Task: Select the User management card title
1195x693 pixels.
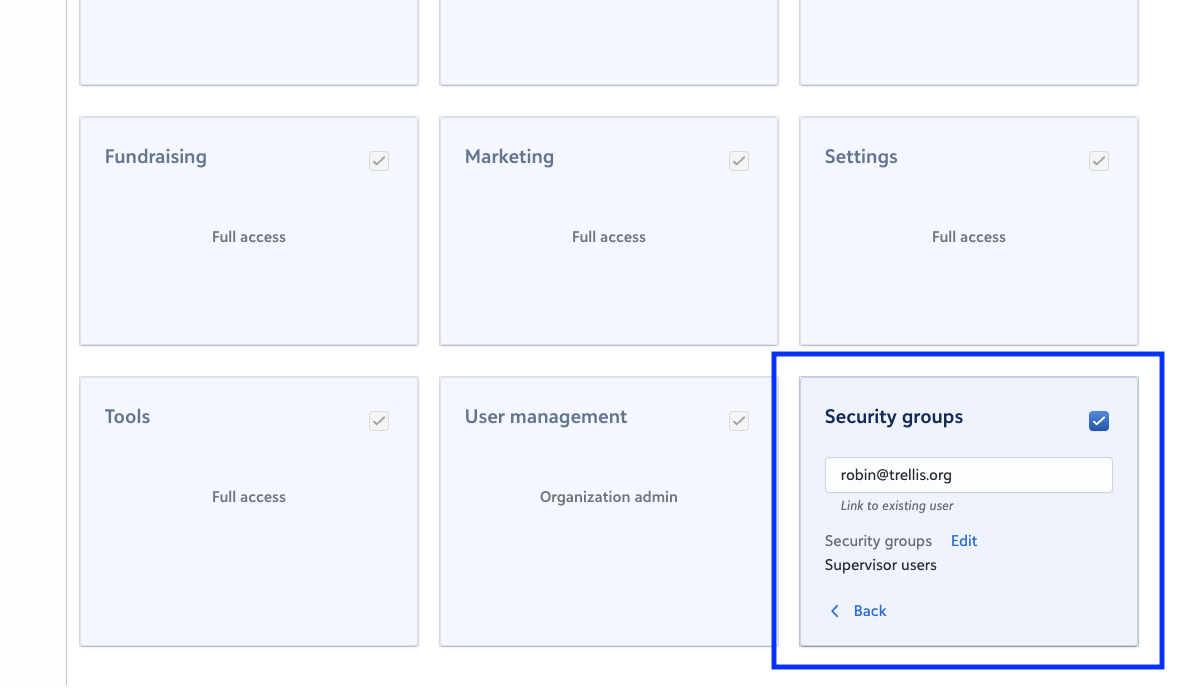Action: pos(546,417)
